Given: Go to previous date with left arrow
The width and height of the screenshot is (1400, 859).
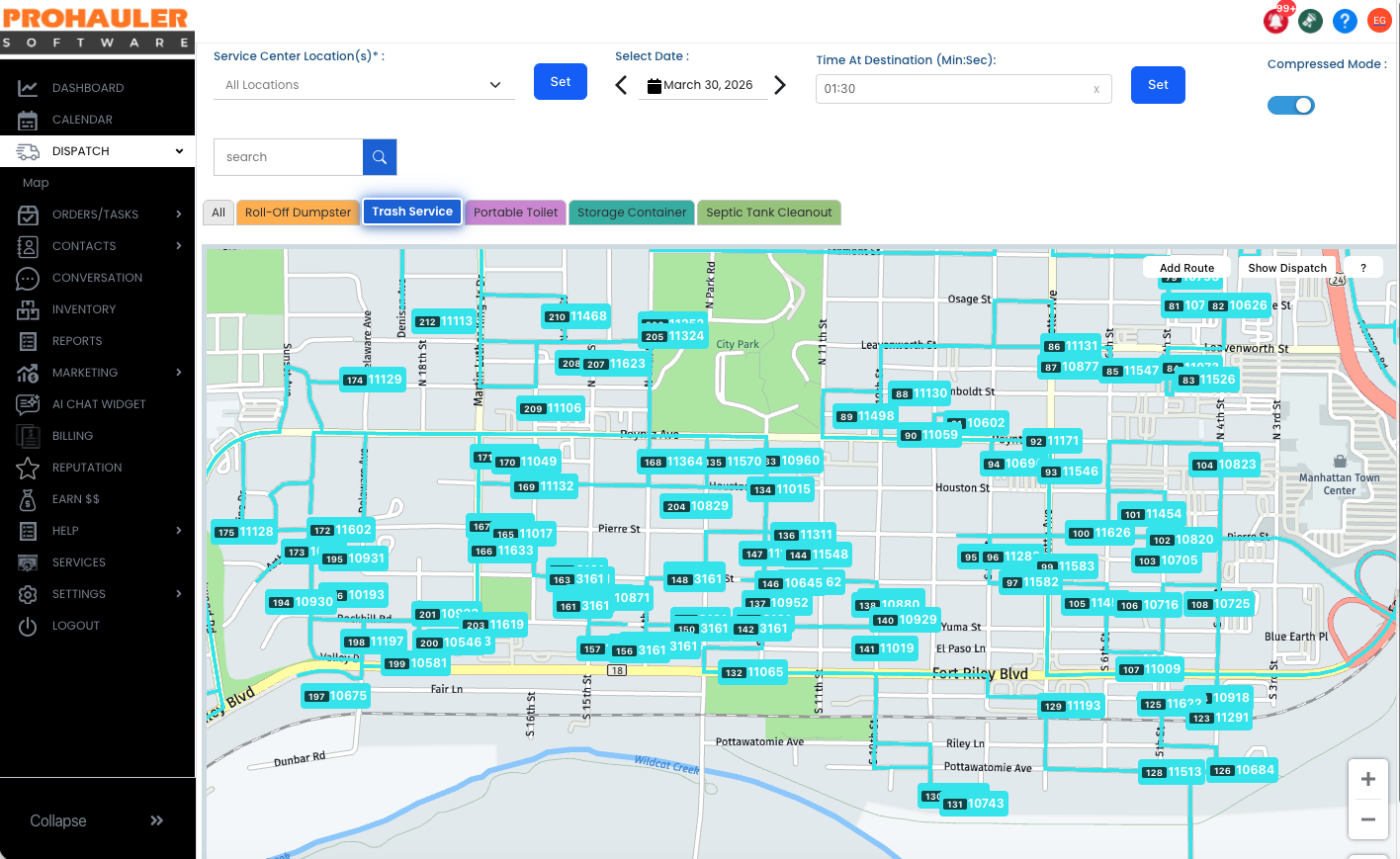Looking at the screenshot, I should coord(621,85).
